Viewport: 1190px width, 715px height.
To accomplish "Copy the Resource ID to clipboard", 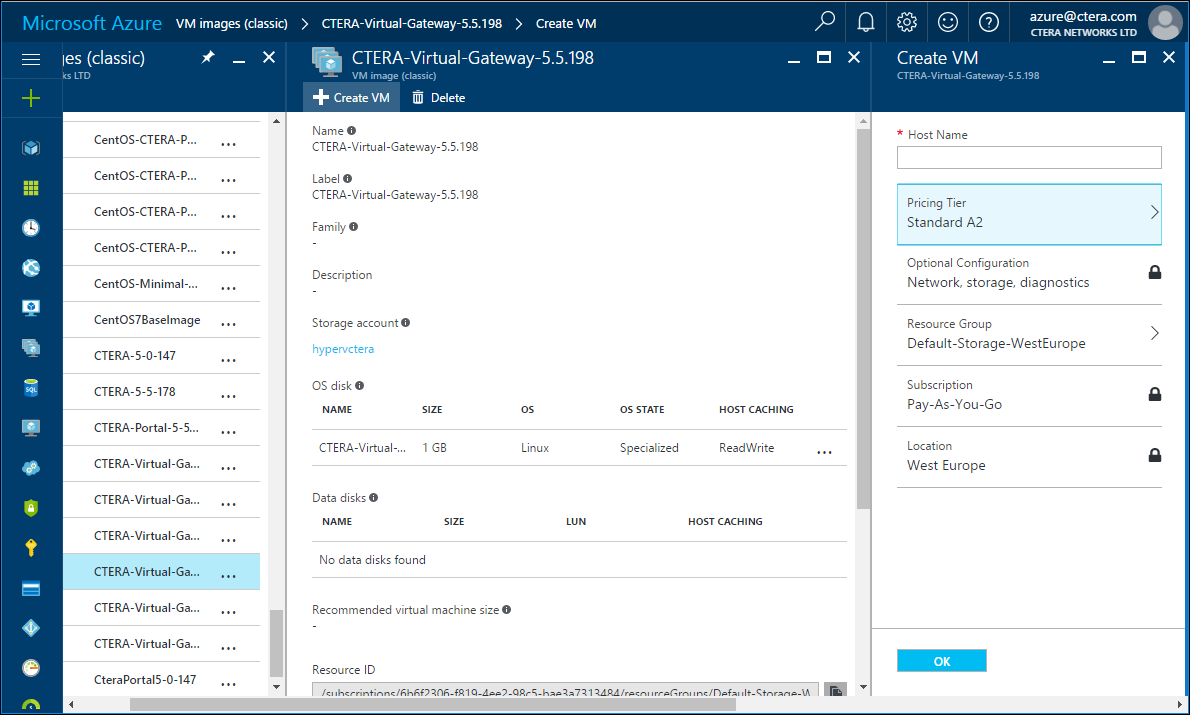I will point(835,690).
